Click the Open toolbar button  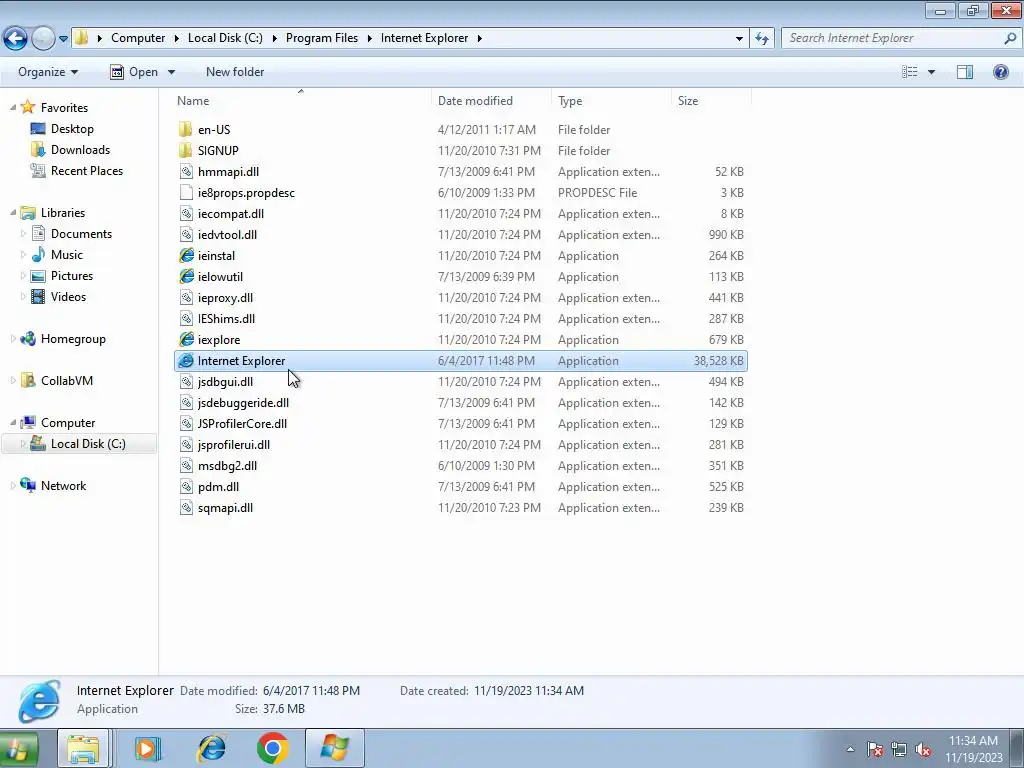pos(134,72)
